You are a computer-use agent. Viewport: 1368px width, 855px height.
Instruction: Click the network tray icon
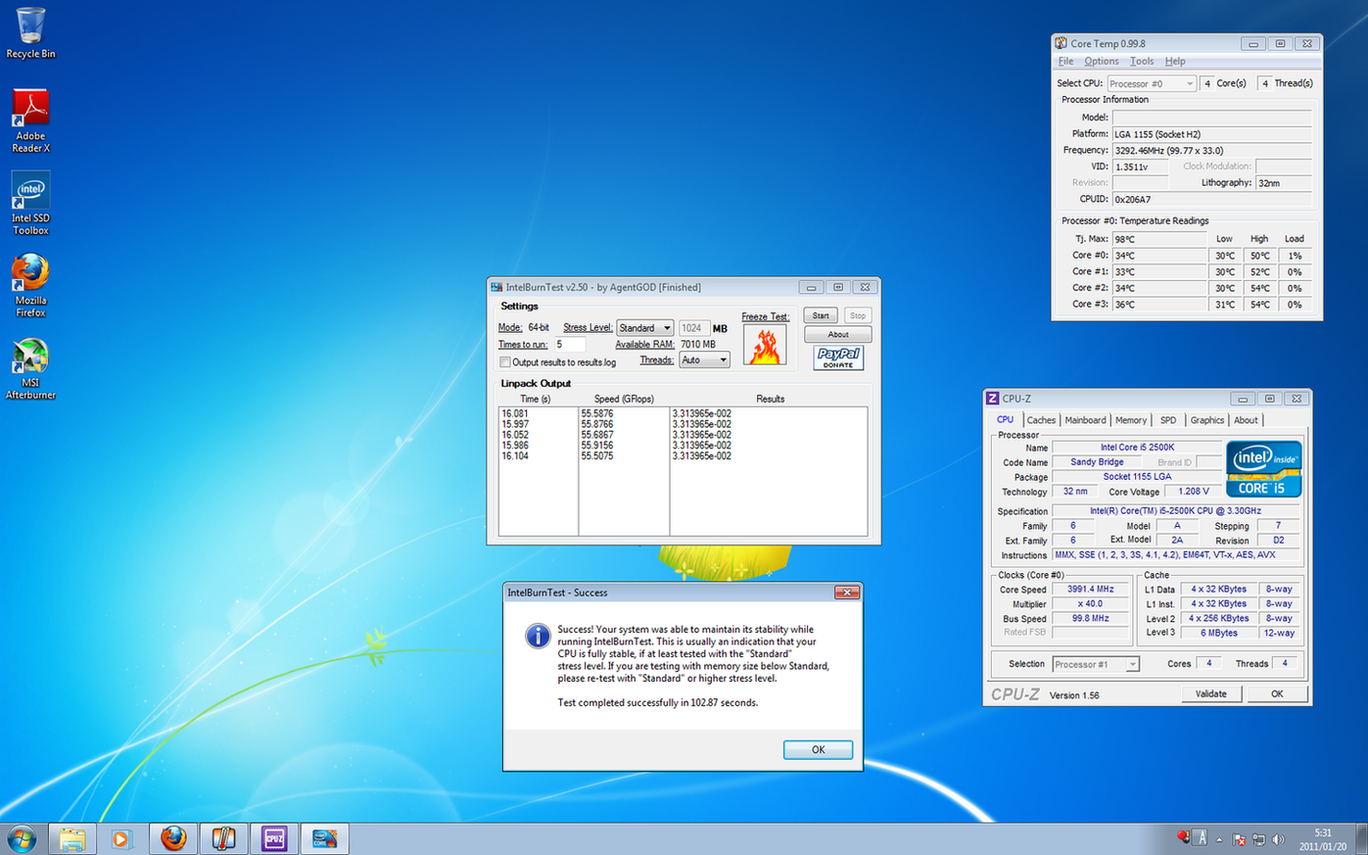tap(1259, 839)
